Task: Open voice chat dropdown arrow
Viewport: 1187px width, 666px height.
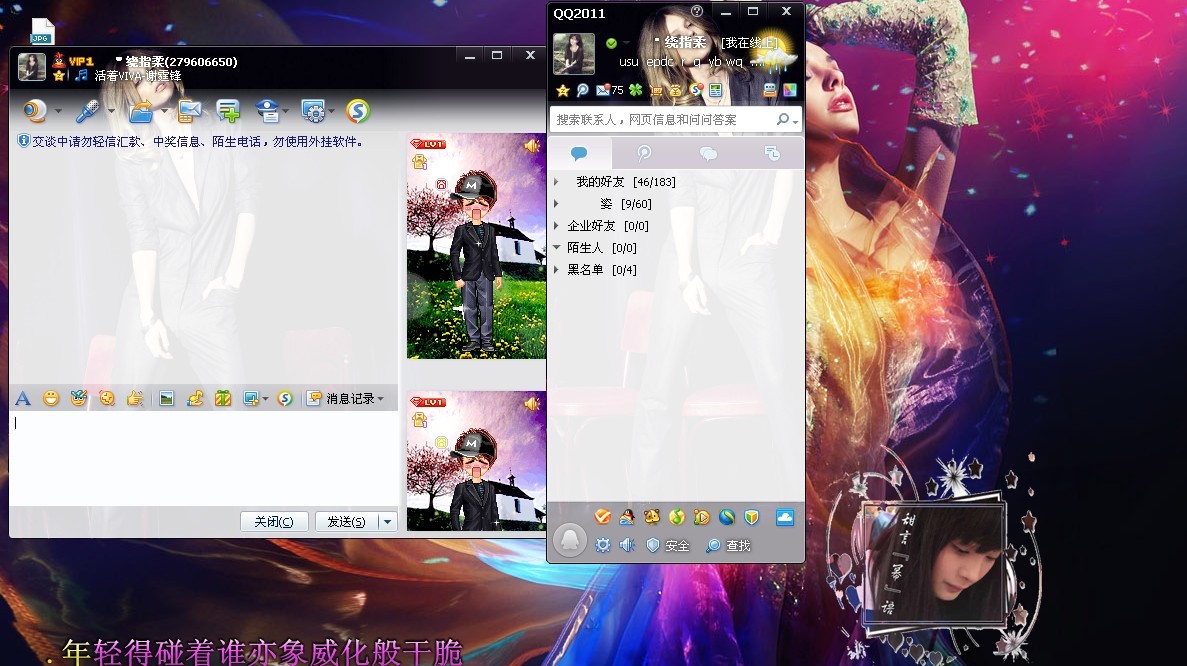Action: (x=111, y=111)
